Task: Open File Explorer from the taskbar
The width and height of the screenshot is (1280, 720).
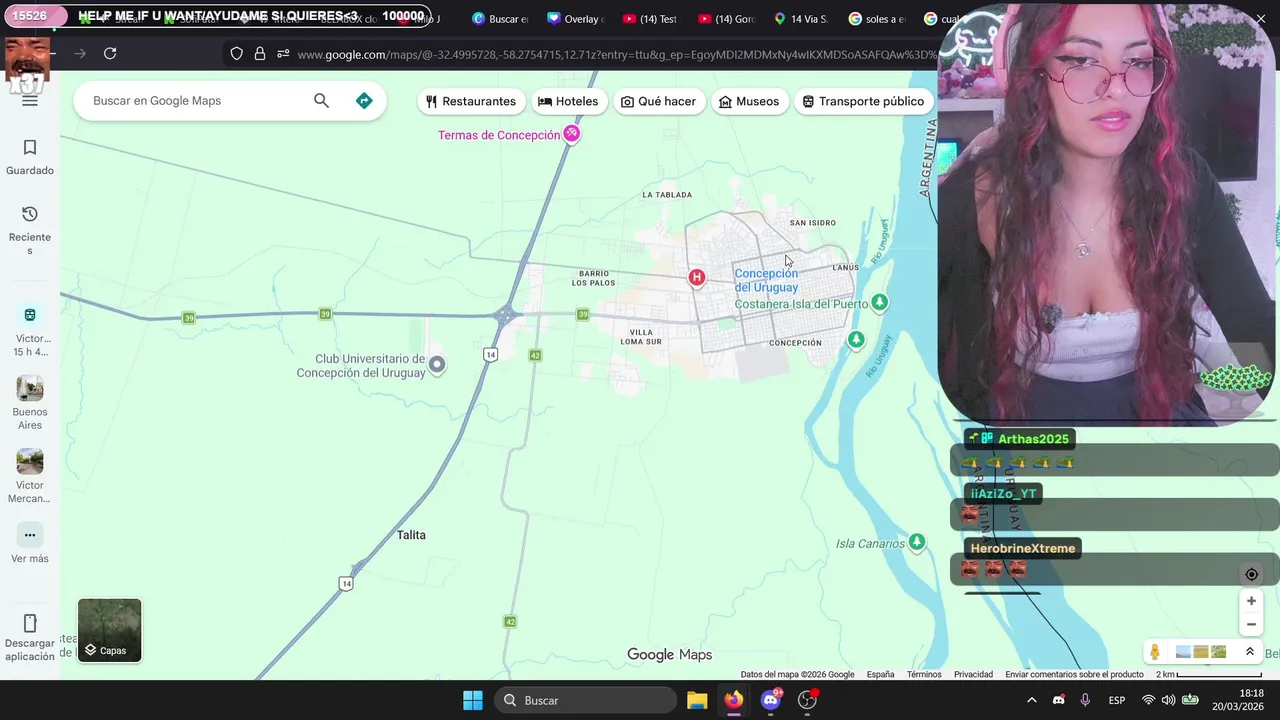Action: pyautogui.click(x=697, y=700)
